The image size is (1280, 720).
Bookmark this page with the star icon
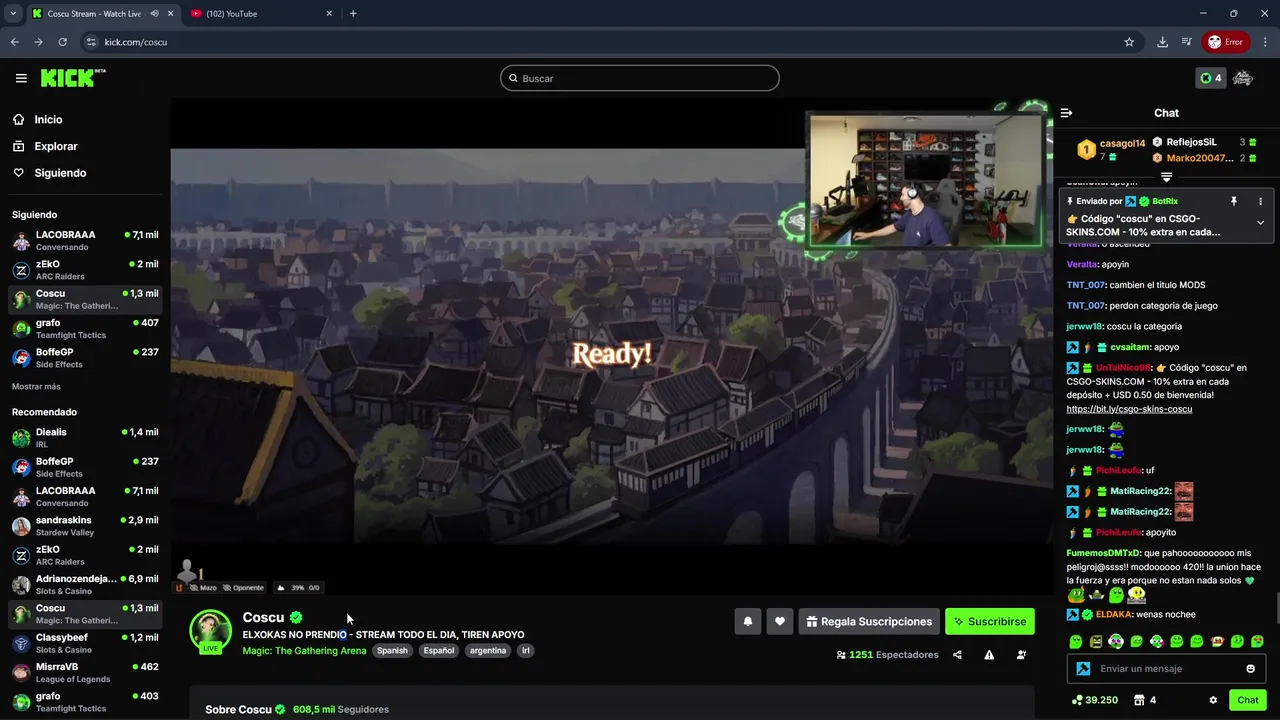coord(1129,42)
